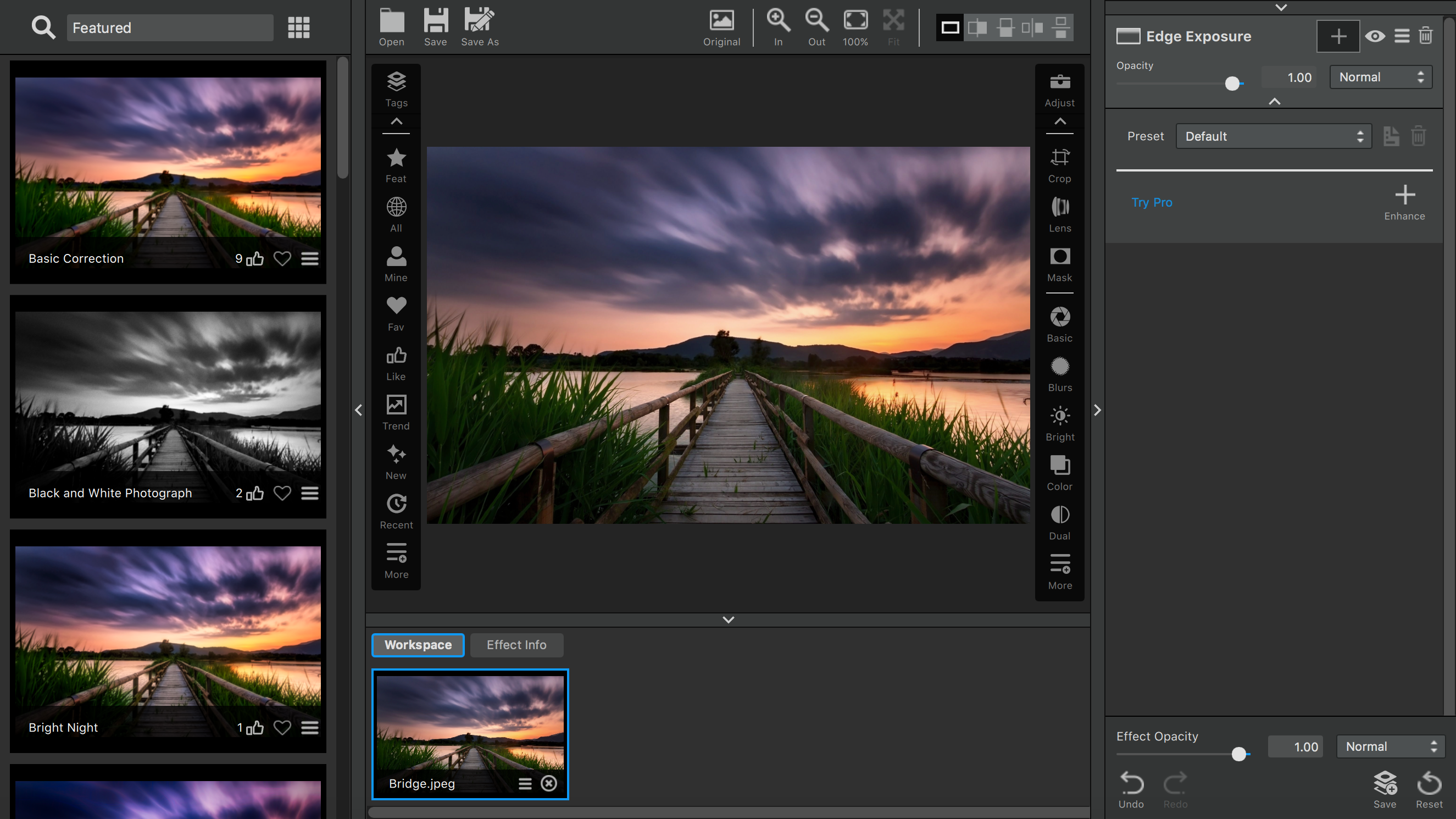
Task: Open an image with the Open icon
Action: 391,26
